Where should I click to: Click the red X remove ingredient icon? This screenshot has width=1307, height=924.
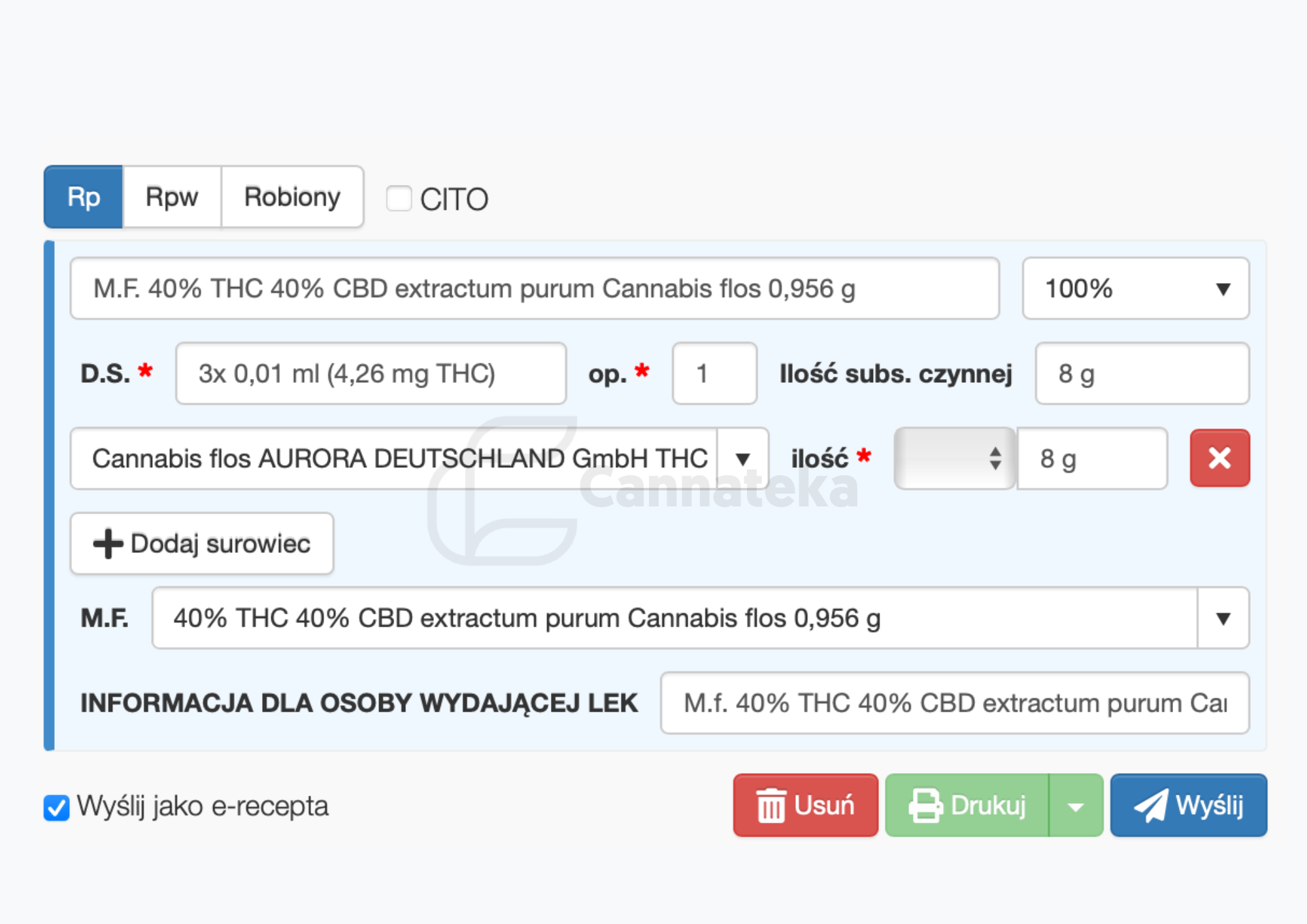(1219, 458)
